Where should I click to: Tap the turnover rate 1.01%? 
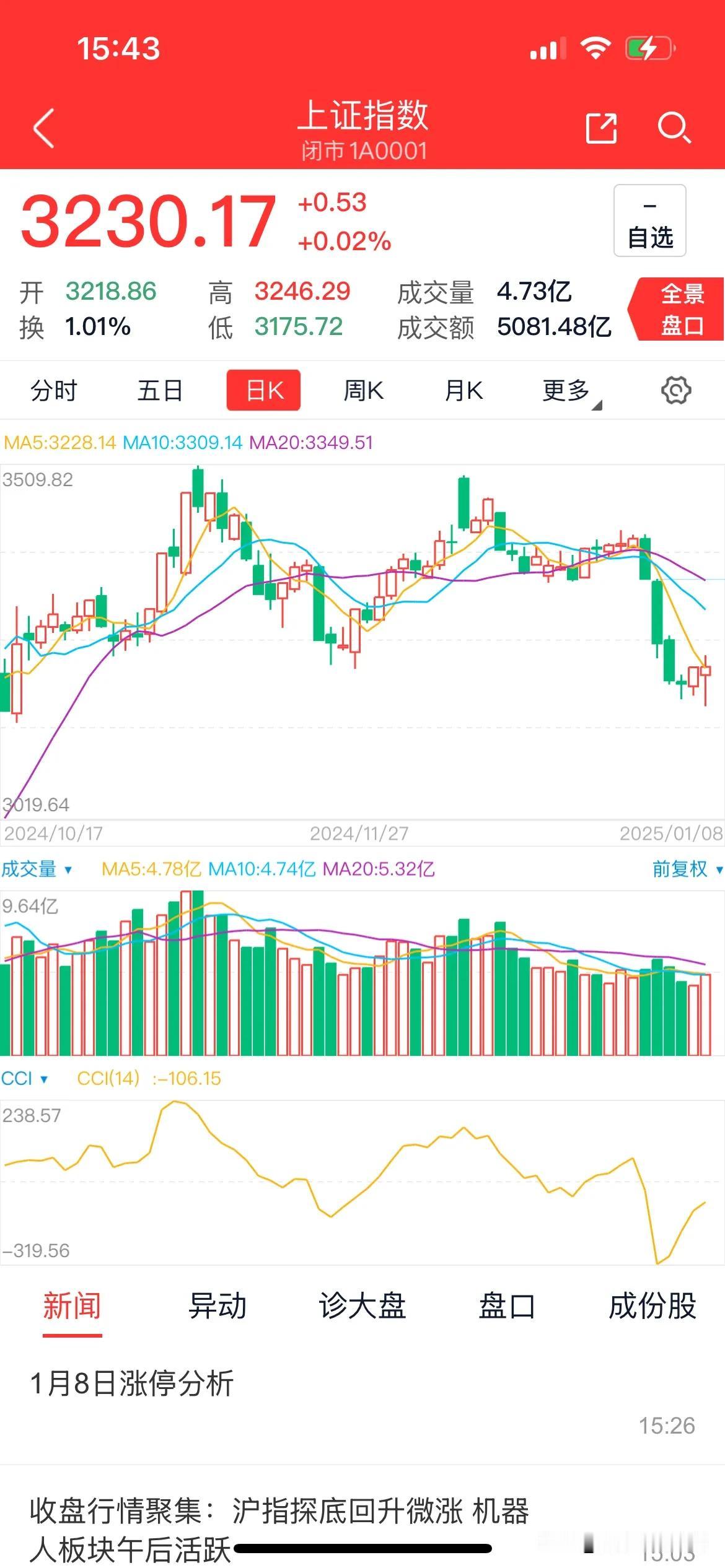pos(98,326)
